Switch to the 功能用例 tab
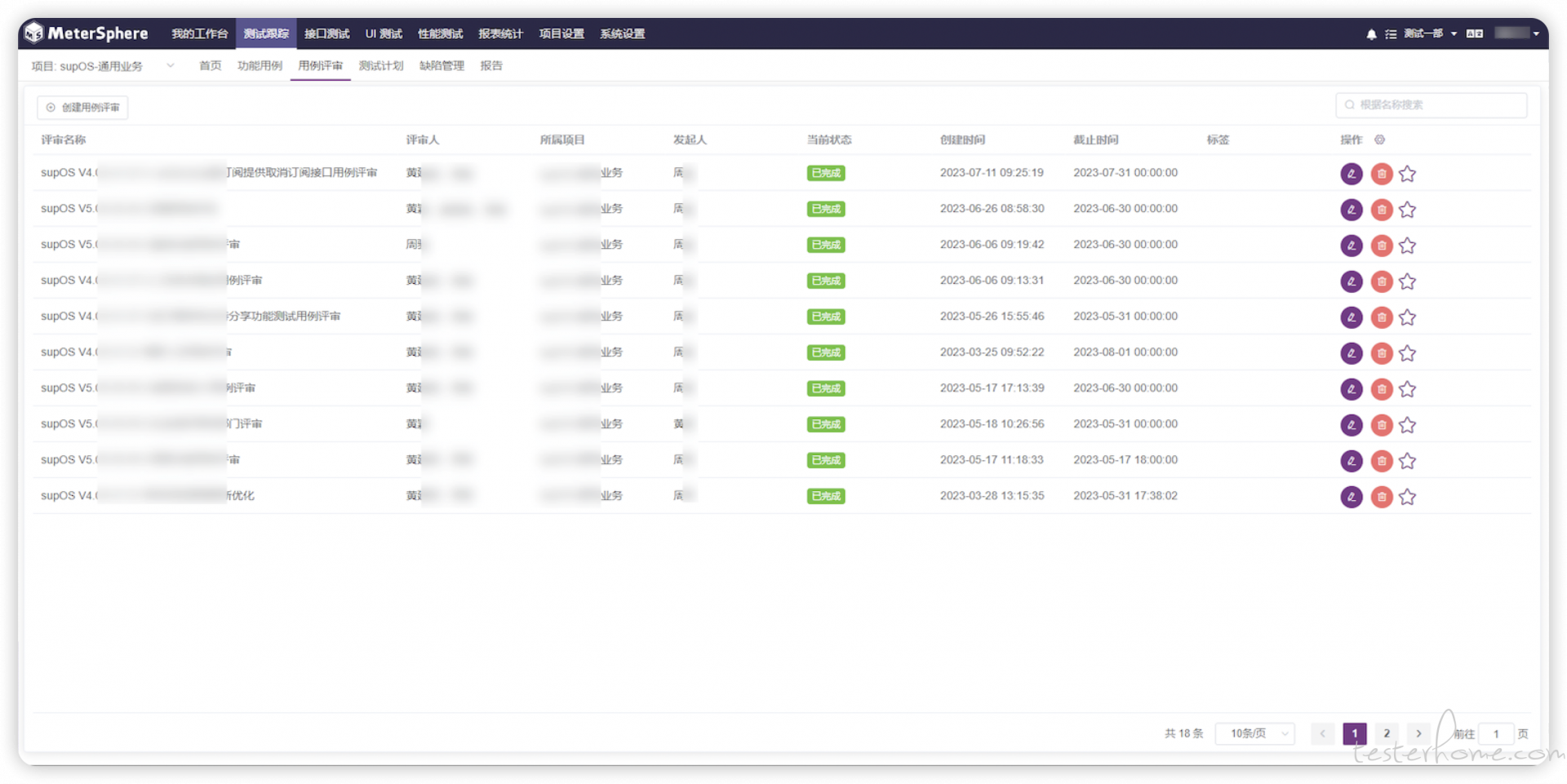 pyautogui.click(x=260, y=66)
